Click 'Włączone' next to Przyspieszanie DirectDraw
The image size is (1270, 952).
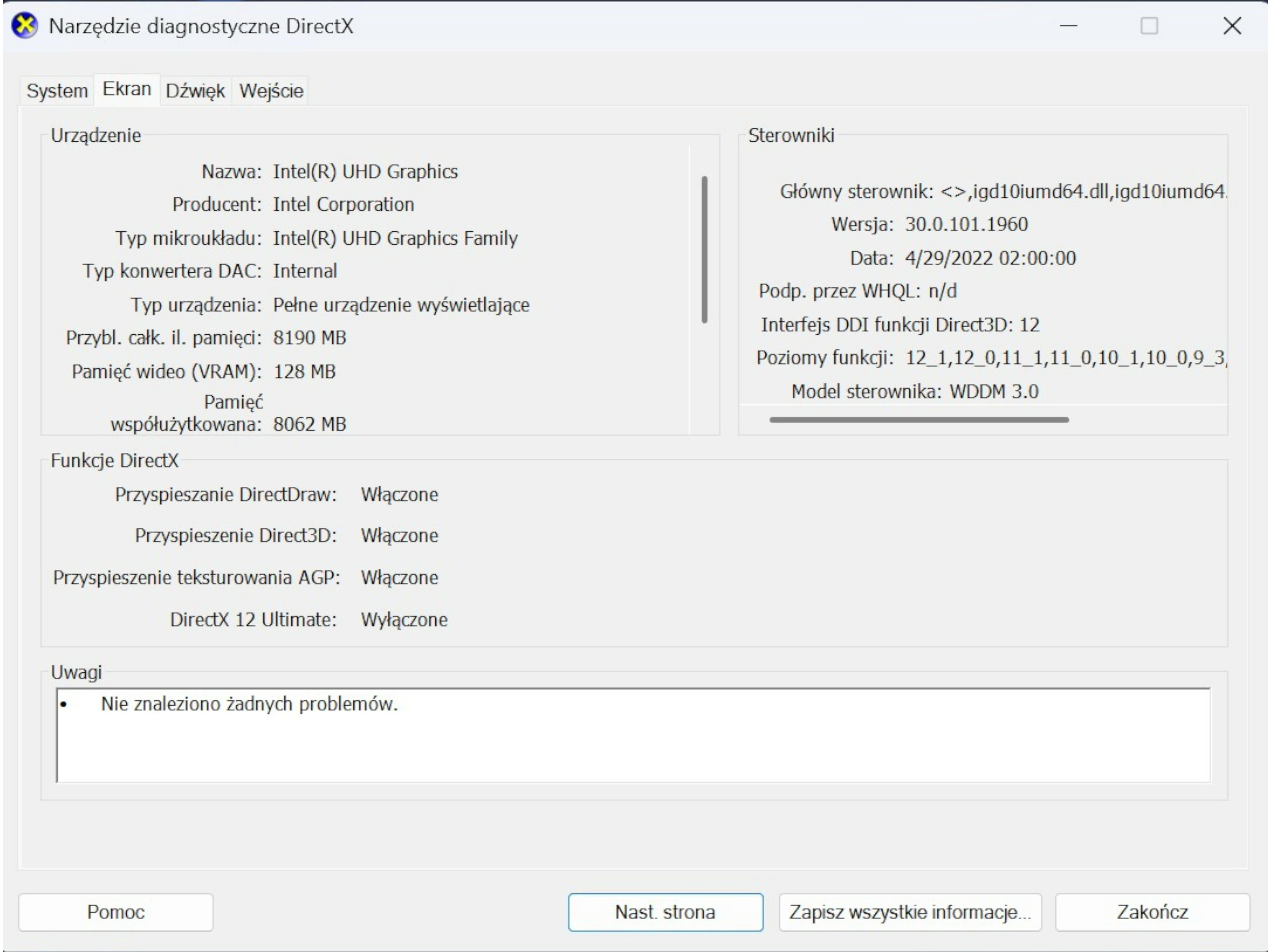(x=399, y=495)
